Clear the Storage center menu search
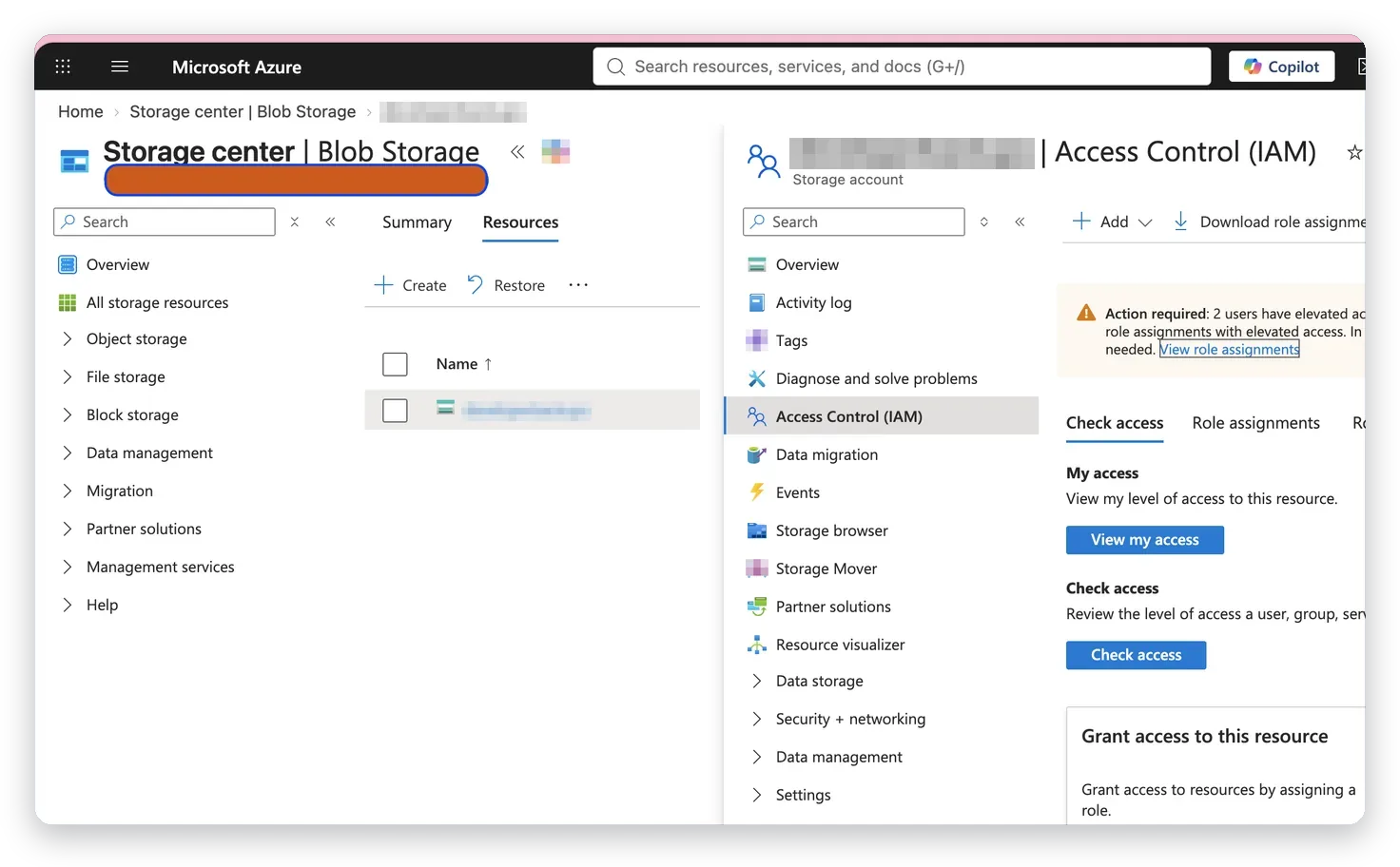The height and width of the screenshot is (867, 1400). tap(295, 222)
